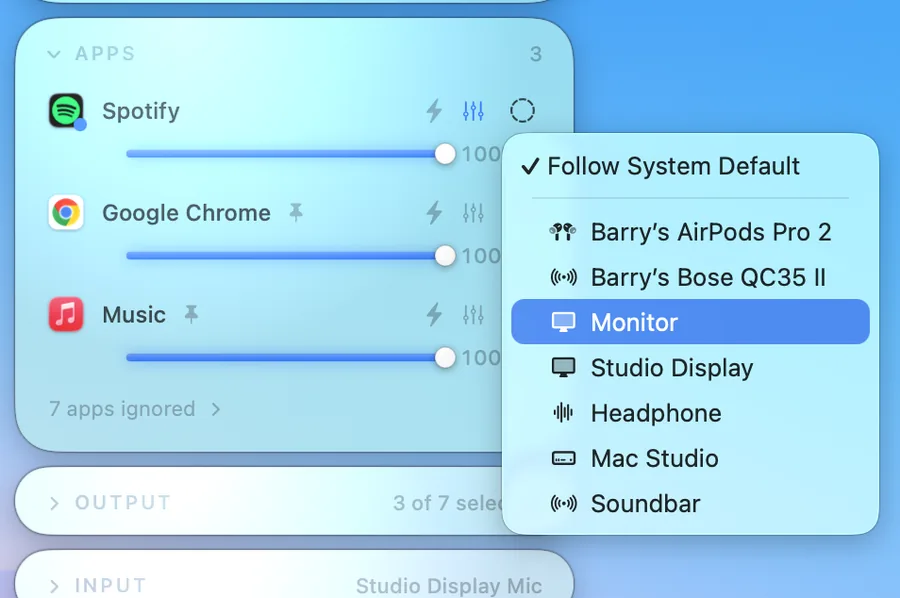Click Google Chrome's lightning bolt icon
Viewport: 900px width, 598px height.
pyautogui.click(x=435, y=213)
